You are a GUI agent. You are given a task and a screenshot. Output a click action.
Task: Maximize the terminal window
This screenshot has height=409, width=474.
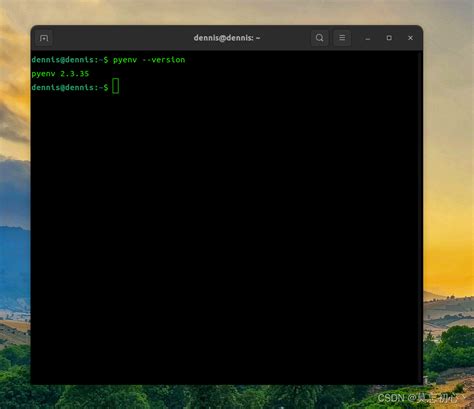click(389, 38)
